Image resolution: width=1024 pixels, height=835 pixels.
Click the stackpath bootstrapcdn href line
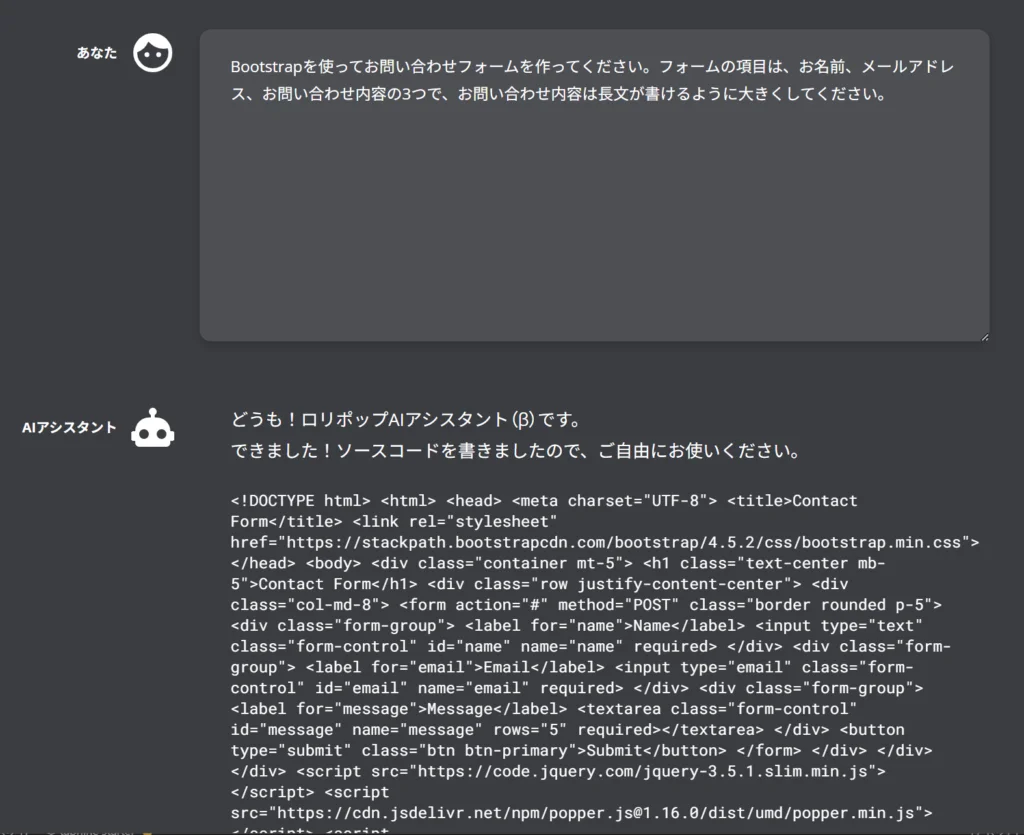[x=605, y=543]
